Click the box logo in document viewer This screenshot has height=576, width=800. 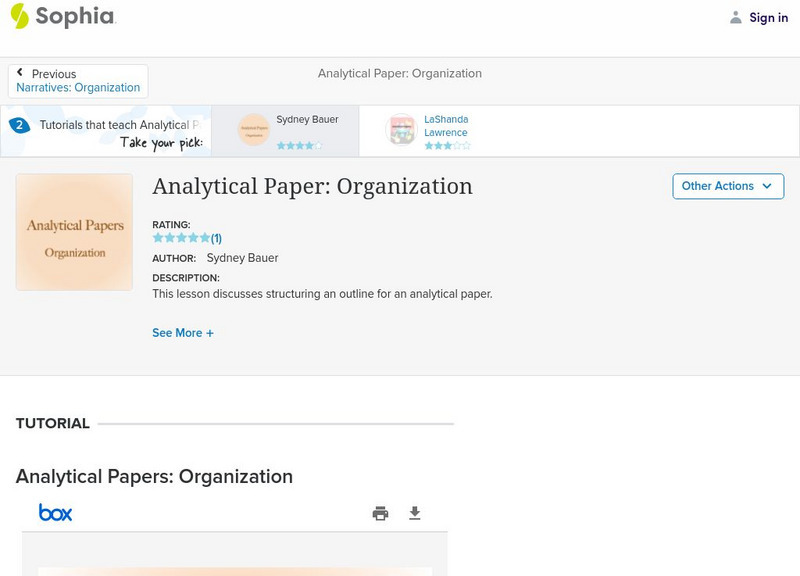coord(56,513)
